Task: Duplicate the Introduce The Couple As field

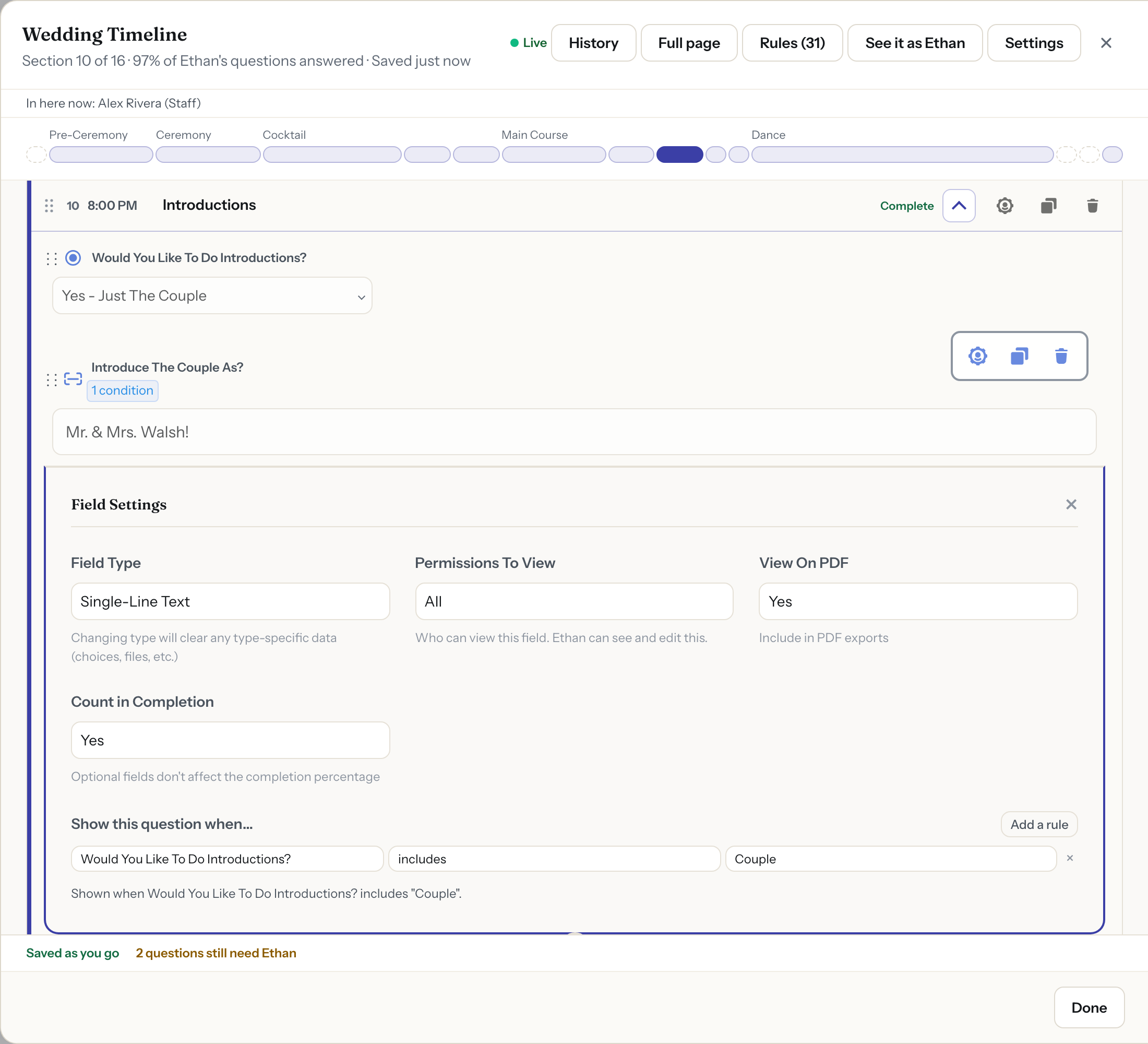Action: point(1019,356)
